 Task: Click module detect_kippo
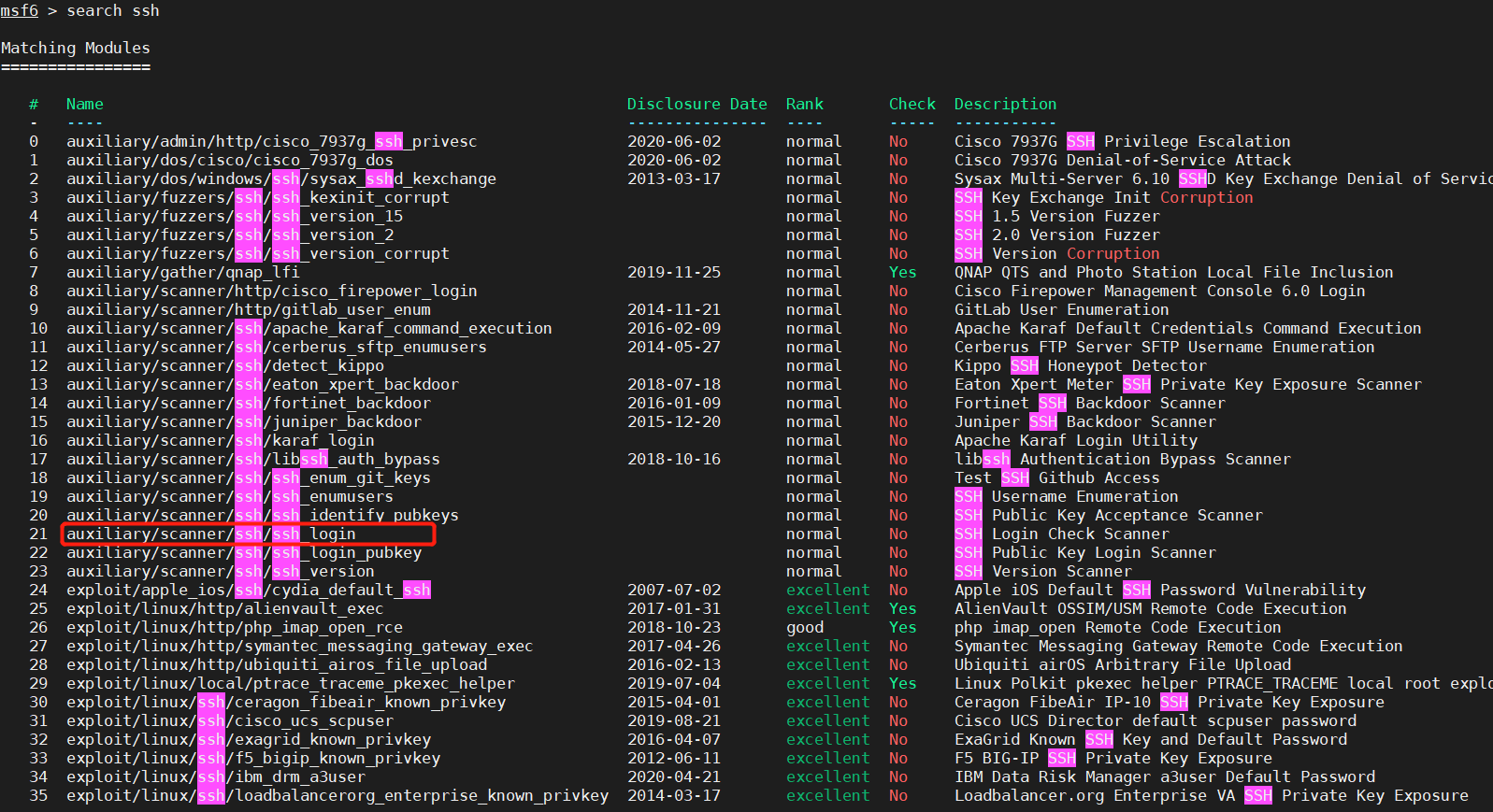[225, 365]
